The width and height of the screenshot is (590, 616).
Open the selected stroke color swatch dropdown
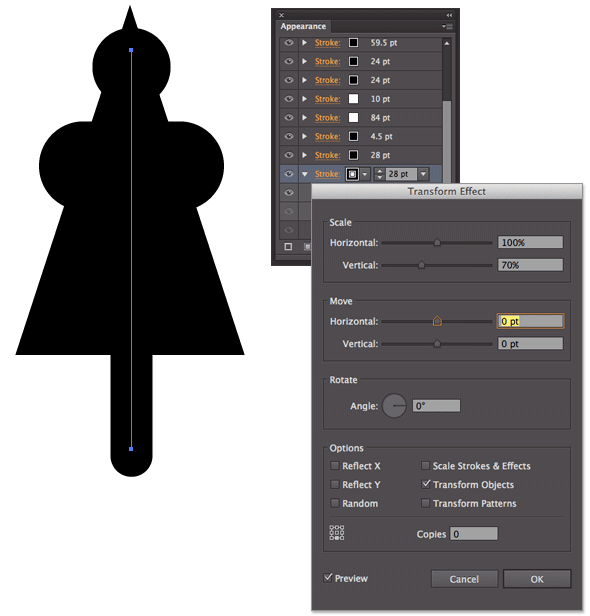[365, 174]
